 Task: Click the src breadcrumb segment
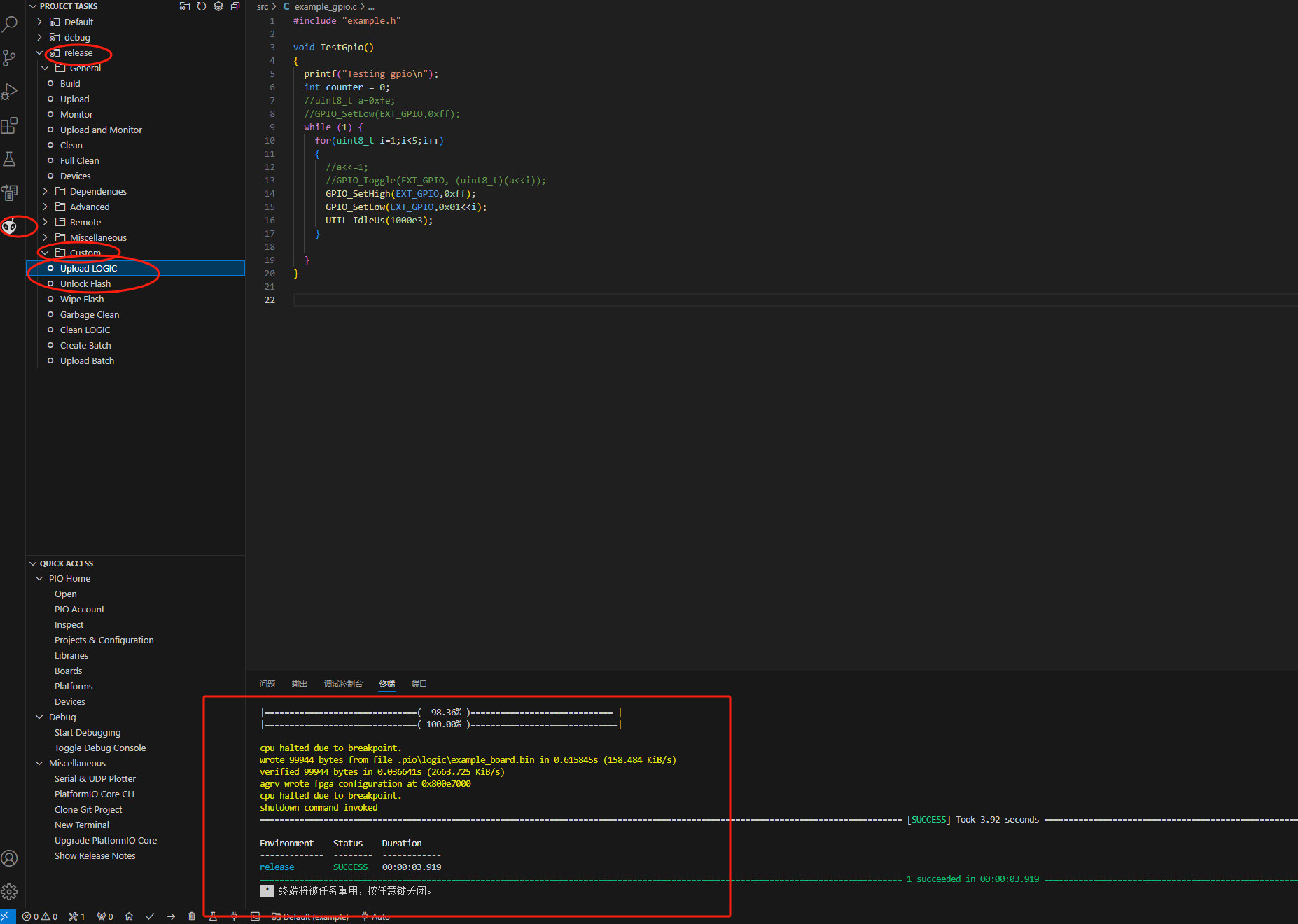263,6
